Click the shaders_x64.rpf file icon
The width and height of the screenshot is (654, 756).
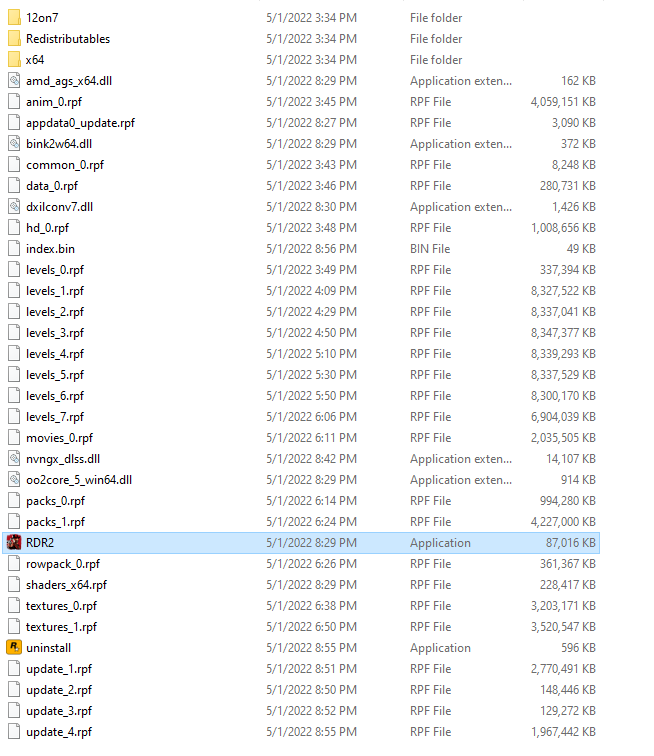(x=14, y=585)
